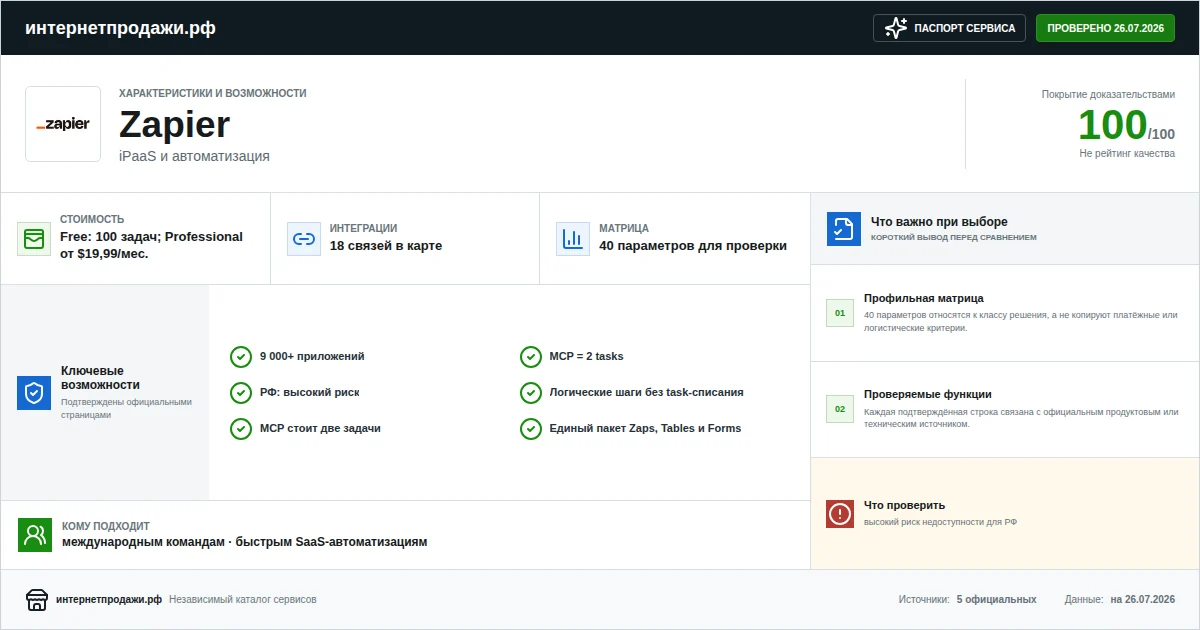Click the checkmark beside 9 000+ приложений
The width and height of the screenshot is (1200, 630).
pyautogui.click(x=241, y=357)
